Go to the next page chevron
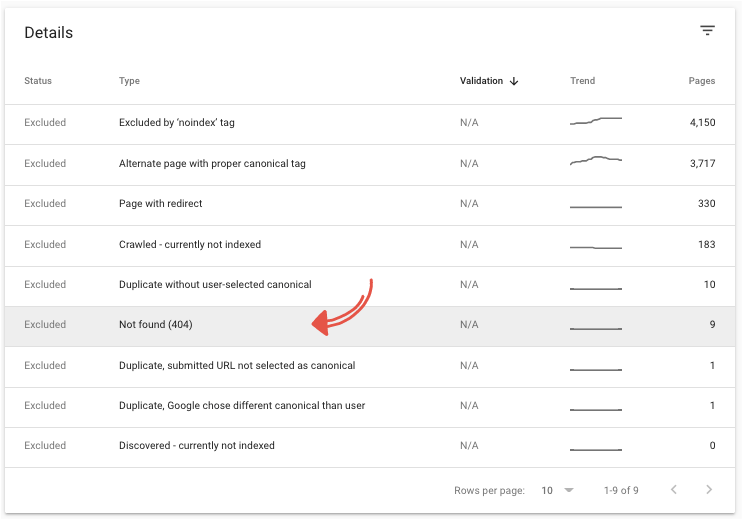Screen dimensions: 742x519 pyautogui.click(x=708, y=490)
